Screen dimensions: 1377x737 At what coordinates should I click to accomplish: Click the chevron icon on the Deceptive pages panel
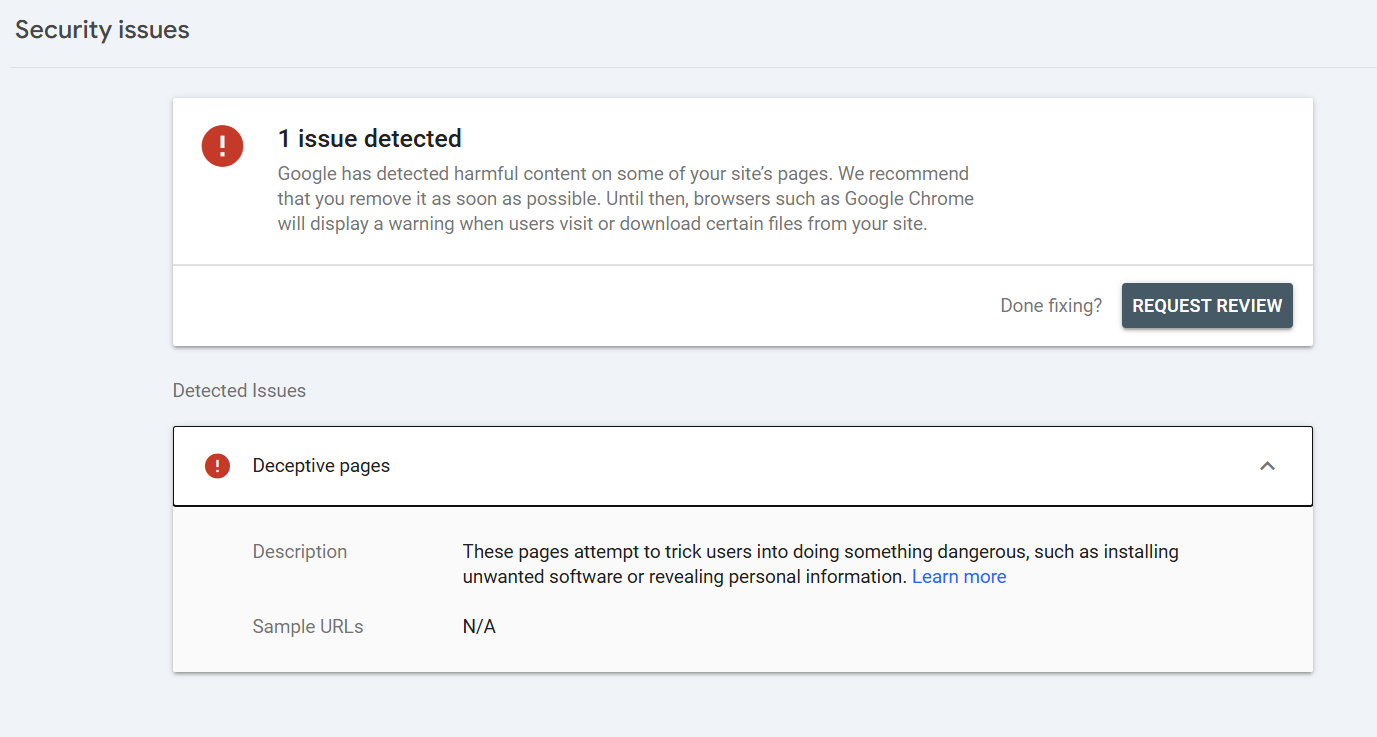[x=1267, y=466]
